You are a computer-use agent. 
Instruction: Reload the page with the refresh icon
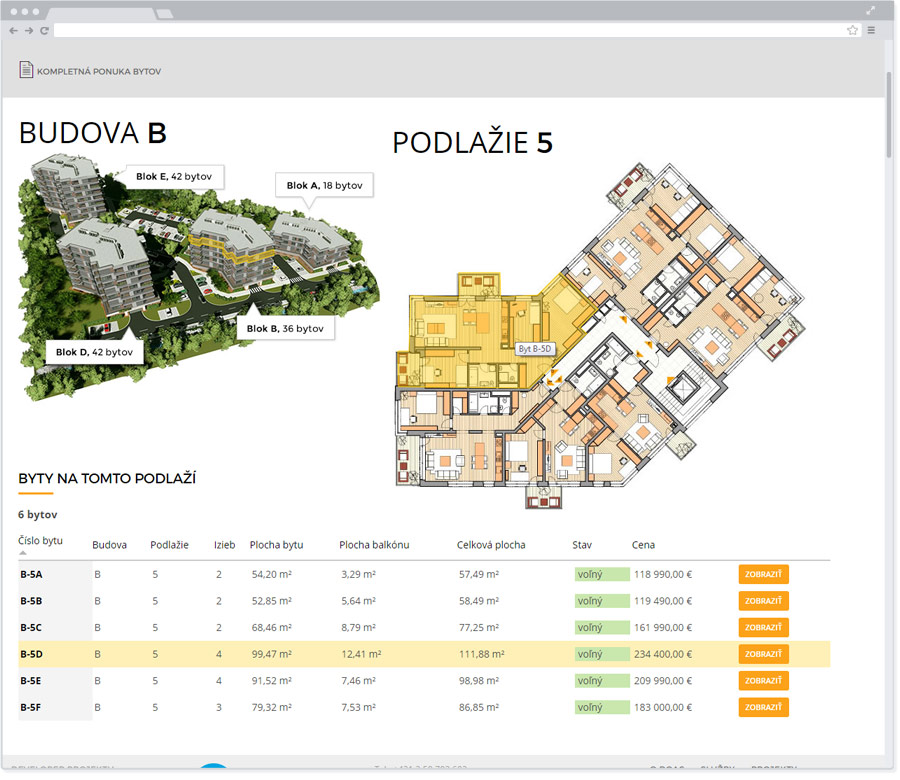45,31
